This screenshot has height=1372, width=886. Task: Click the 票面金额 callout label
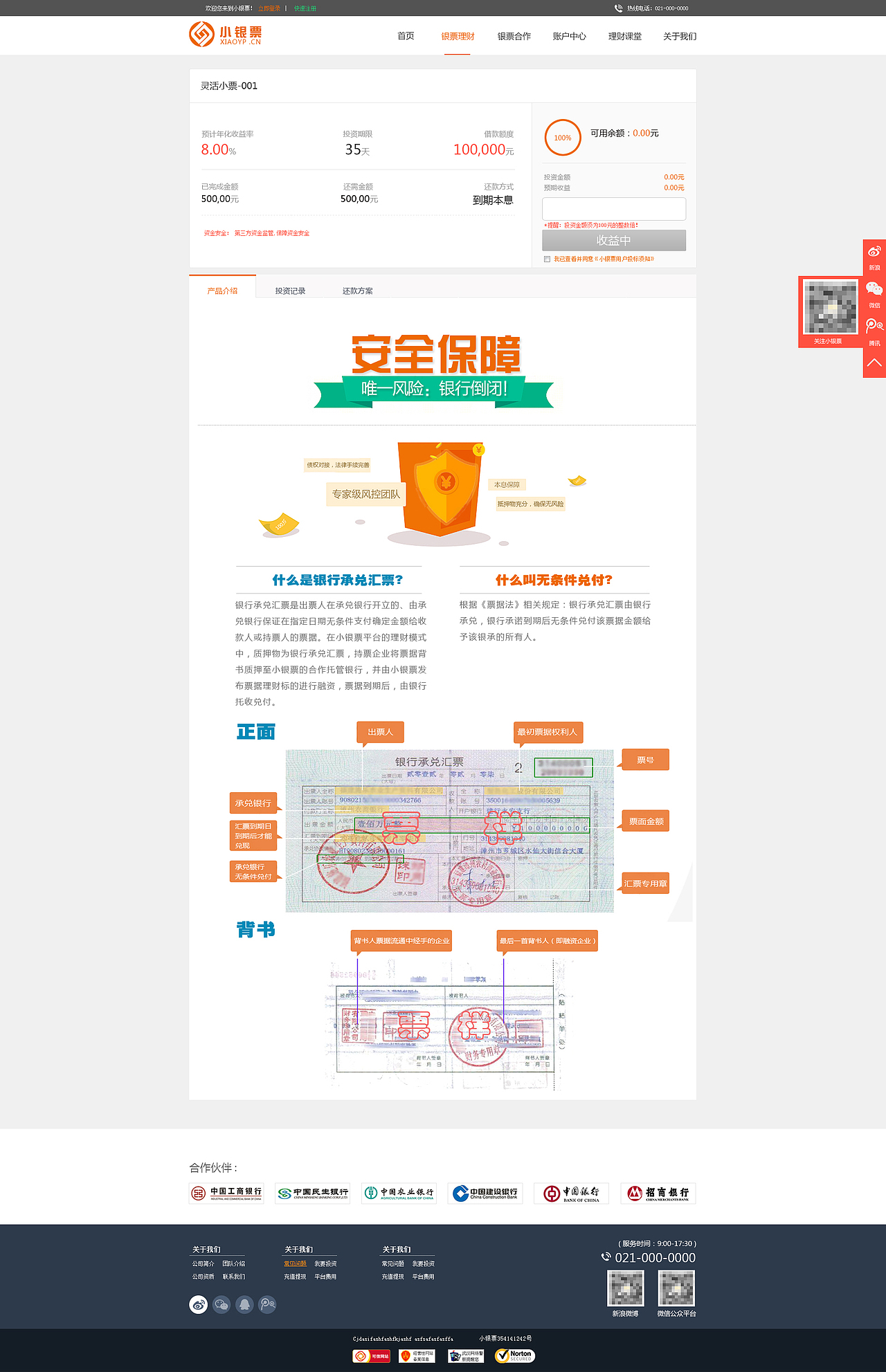[645, 821]
